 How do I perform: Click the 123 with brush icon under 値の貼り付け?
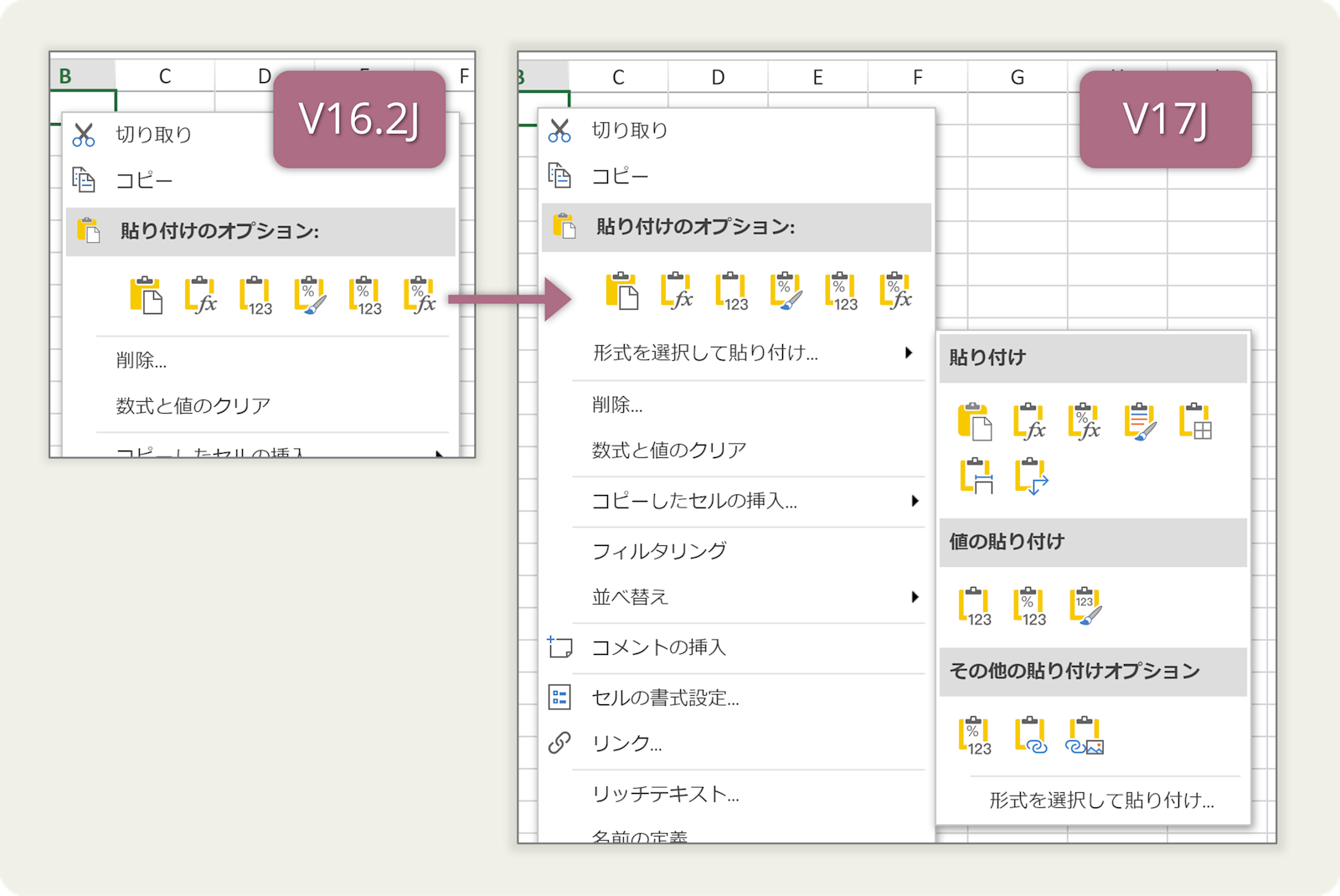point(1085,606)
